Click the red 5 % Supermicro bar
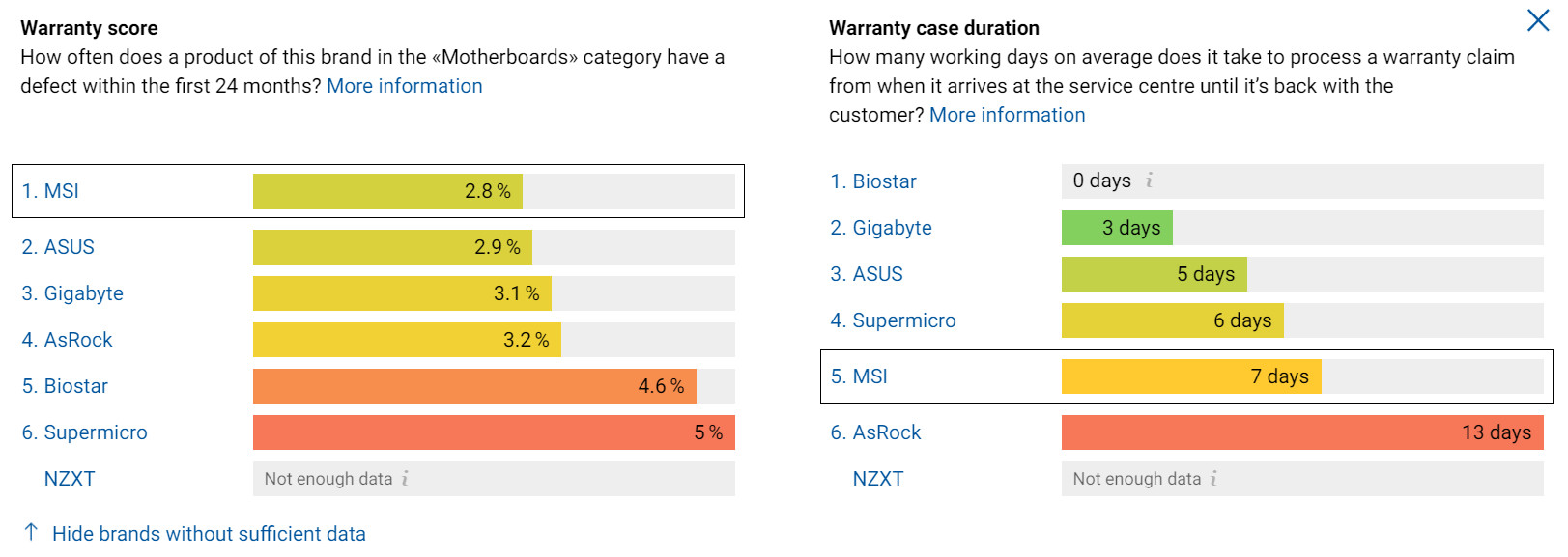This screenshot has height=557, width=1568. pos(493,432)
